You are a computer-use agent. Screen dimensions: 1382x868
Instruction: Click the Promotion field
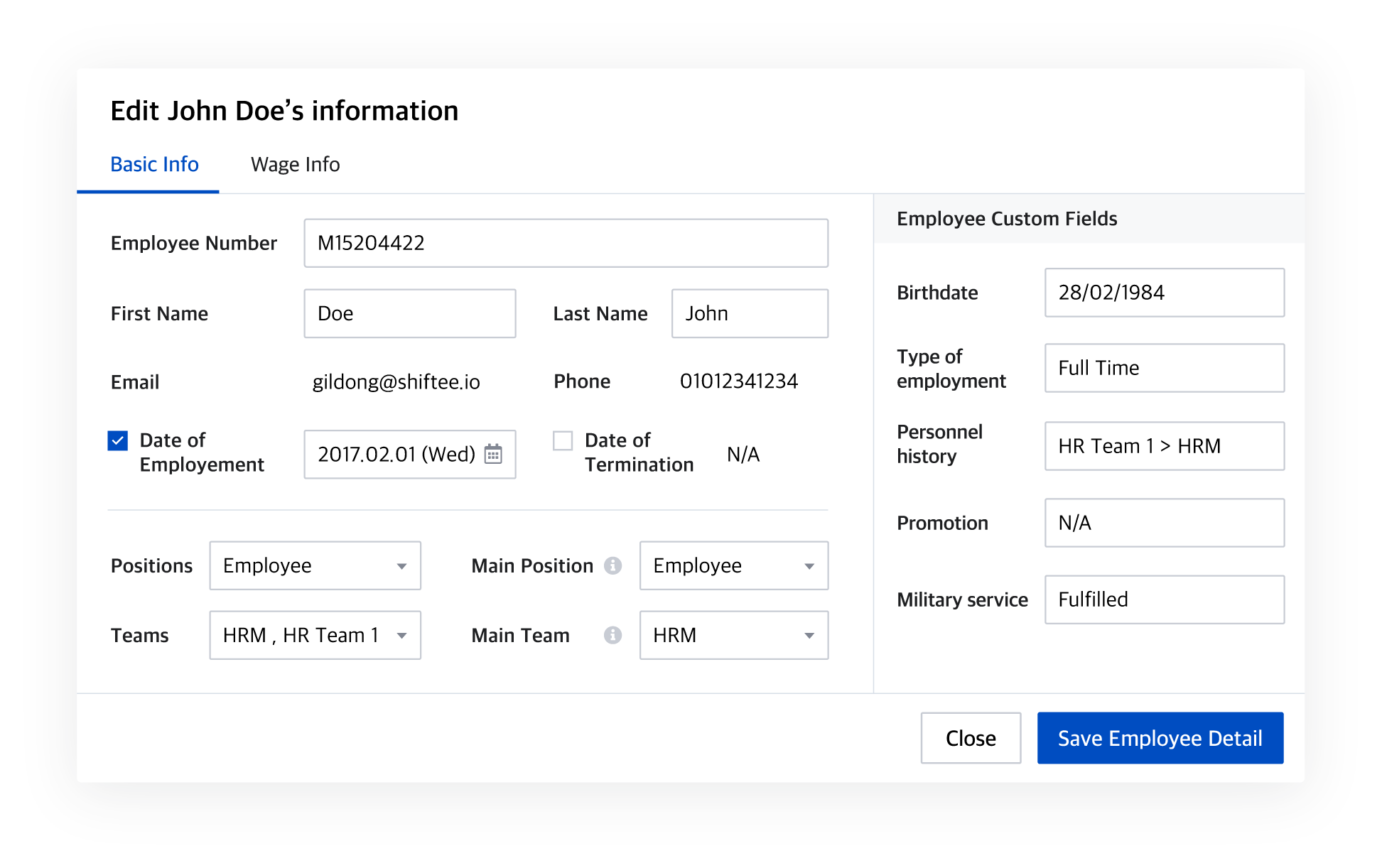coord(1165,523)
